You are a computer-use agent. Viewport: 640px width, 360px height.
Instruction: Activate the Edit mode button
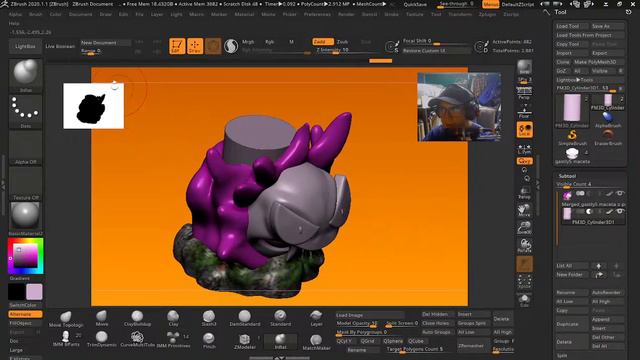pos(177,46)
